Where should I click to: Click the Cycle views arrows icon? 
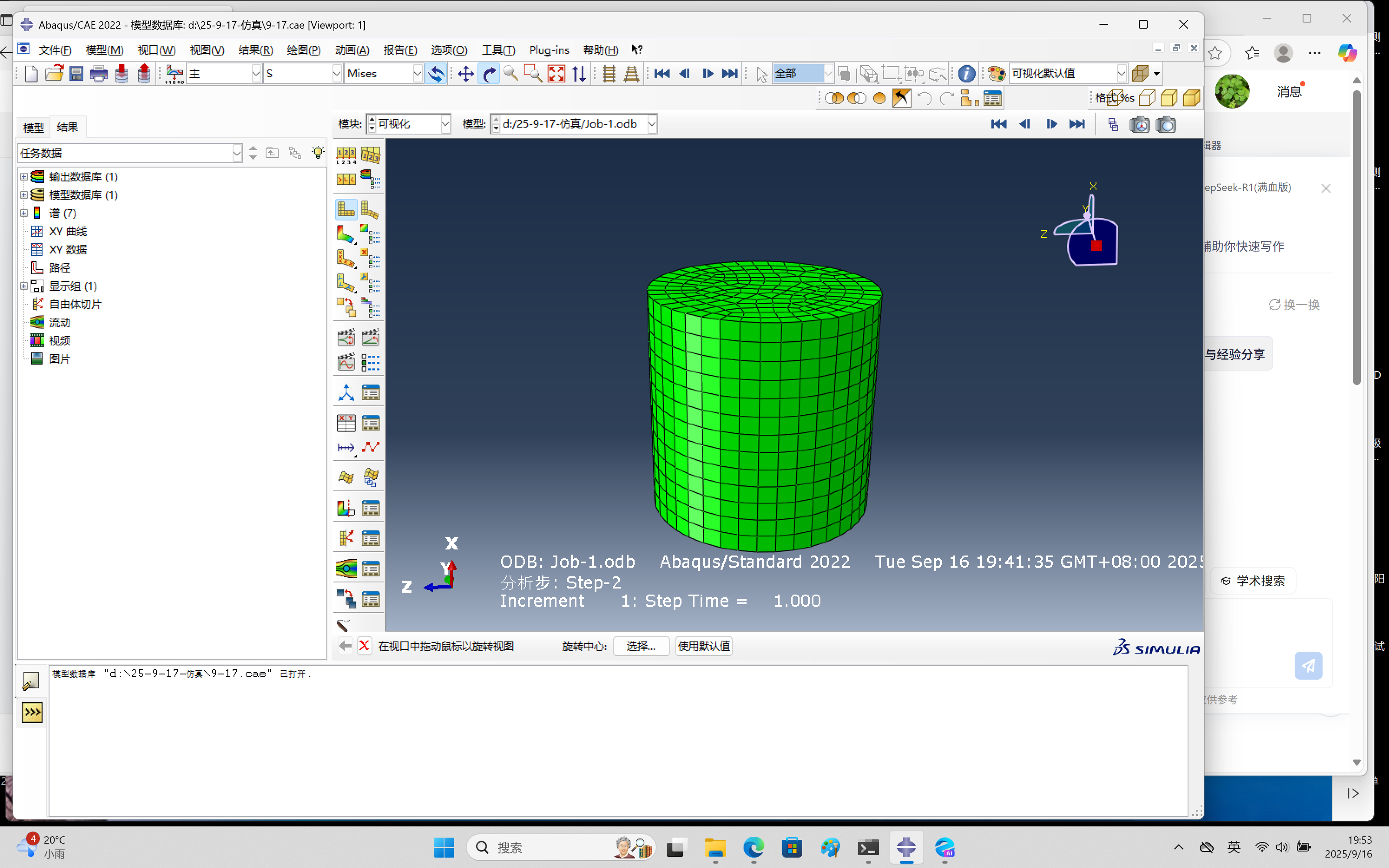[579, 73]
